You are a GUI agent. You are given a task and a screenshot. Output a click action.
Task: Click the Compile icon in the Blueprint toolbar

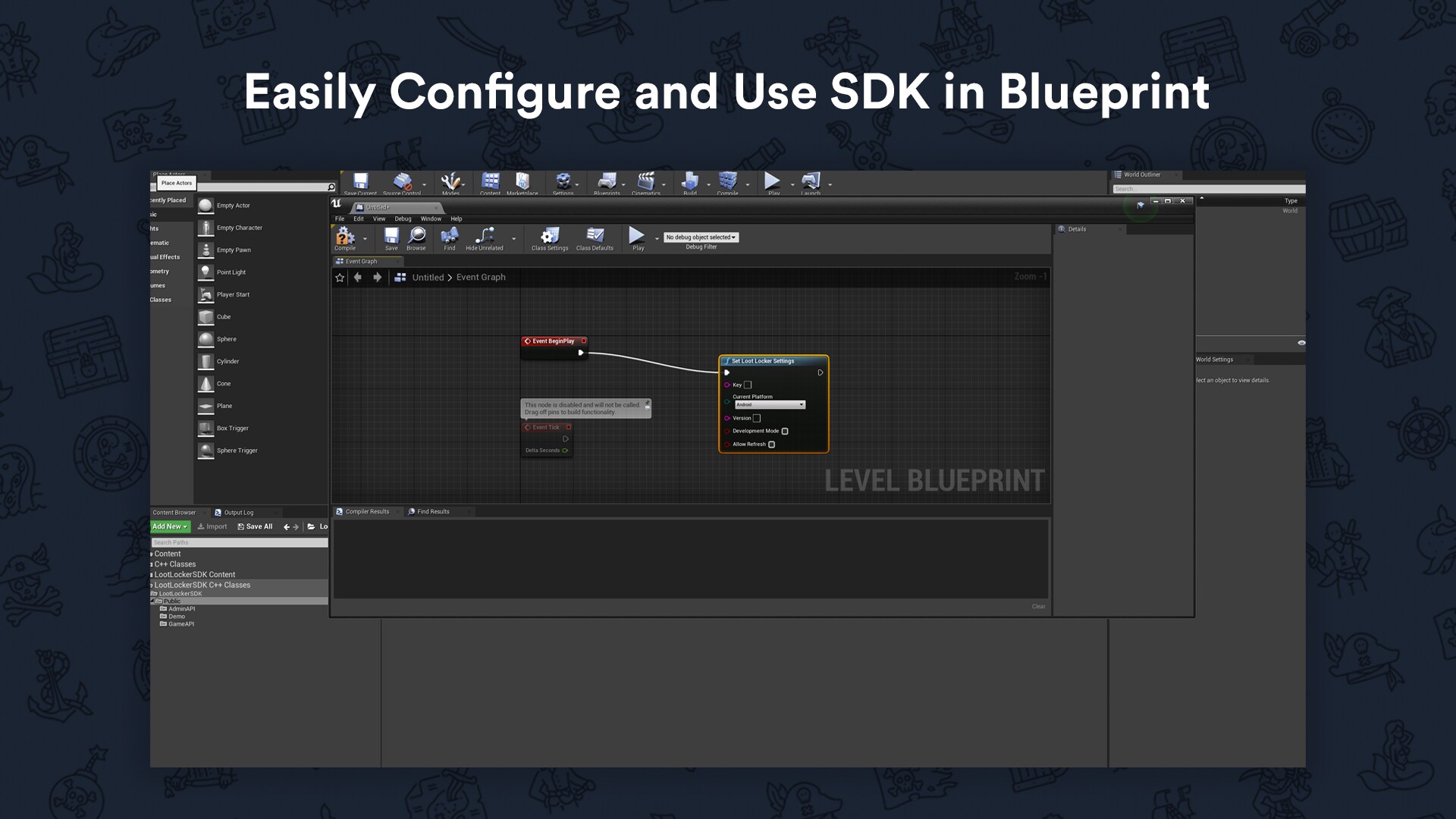coord(345,237)
